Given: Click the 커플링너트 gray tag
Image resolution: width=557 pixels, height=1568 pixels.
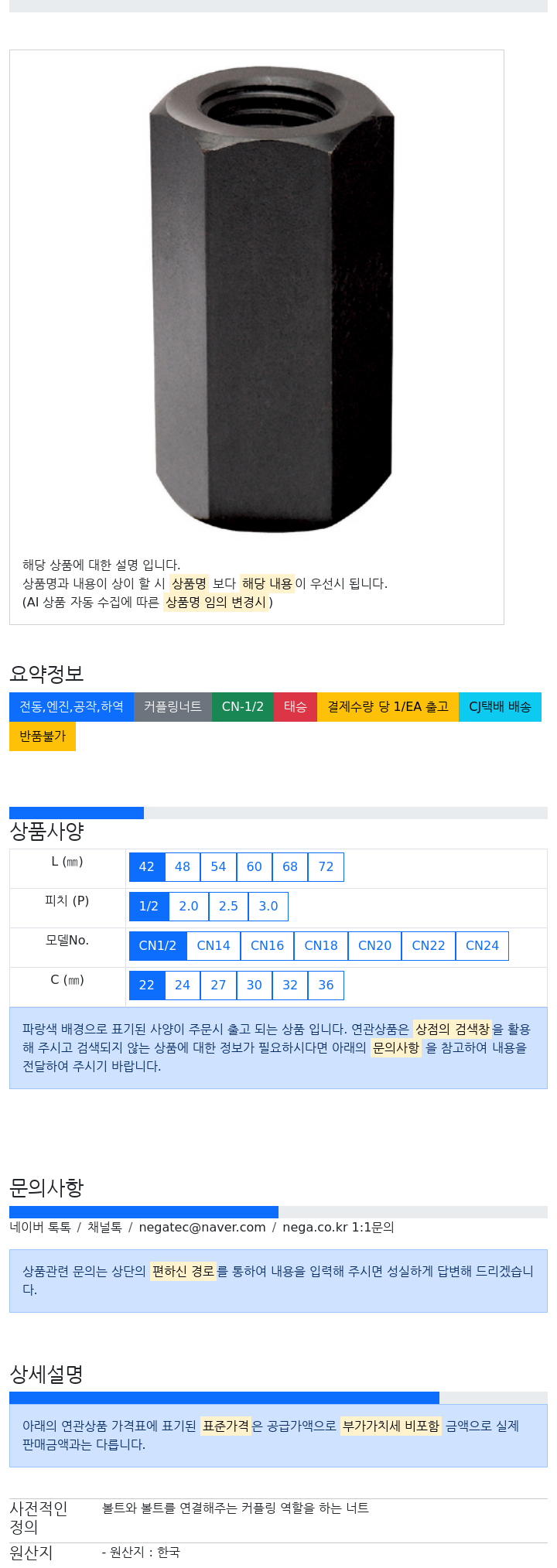Looking at the screenshot, I should tap(173, 707).
